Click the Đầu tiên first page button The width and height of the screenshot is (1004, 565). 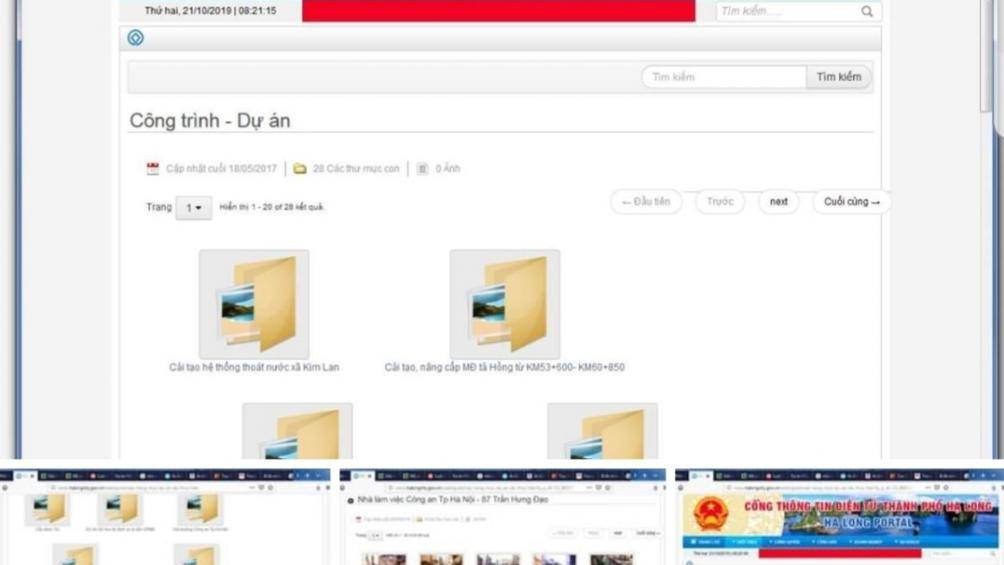(646, 202)
